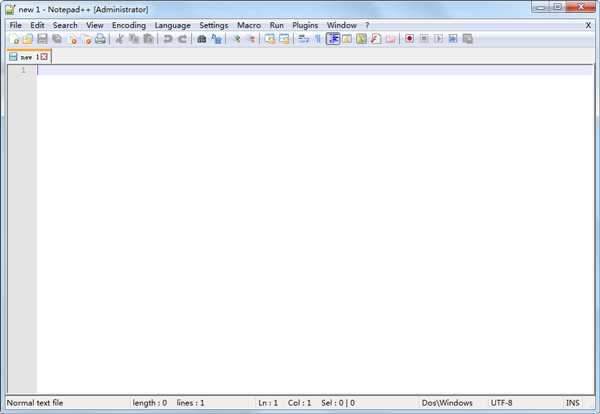Start macro recording with the red Record icon
The image size is (600, 414).
click(x=409, y=39)
